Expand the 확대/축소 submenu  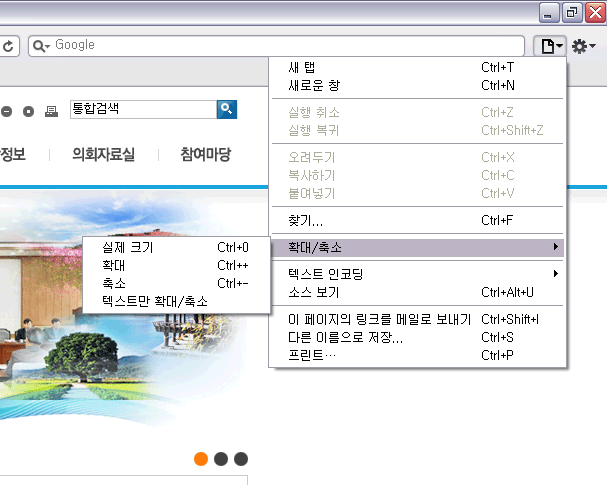[418, 247]
